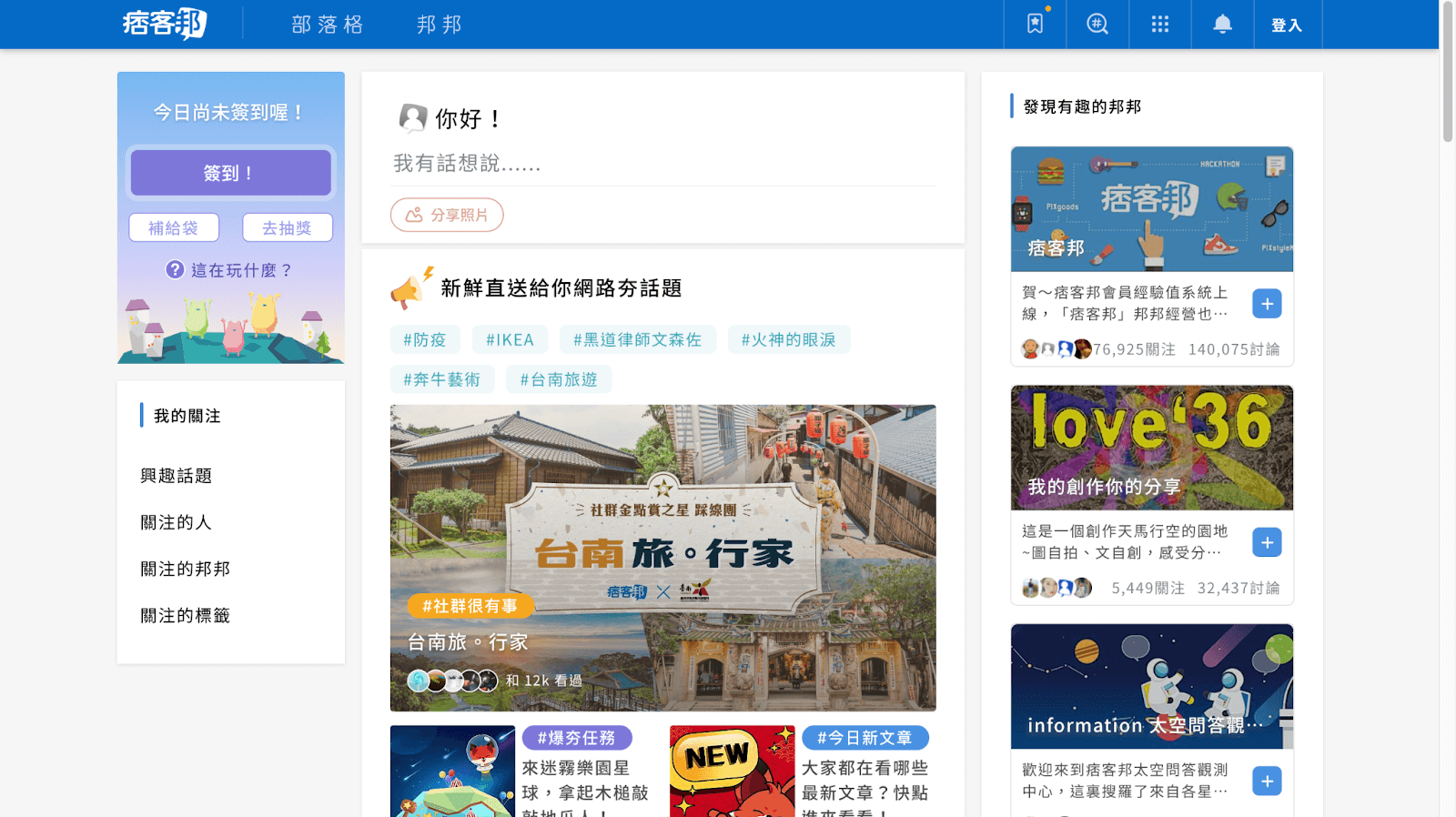This screenshot has width=1456, height=817.
Task: Select the #黑道律師文森佐 topic tag
Action: click(x=637, y=339)
